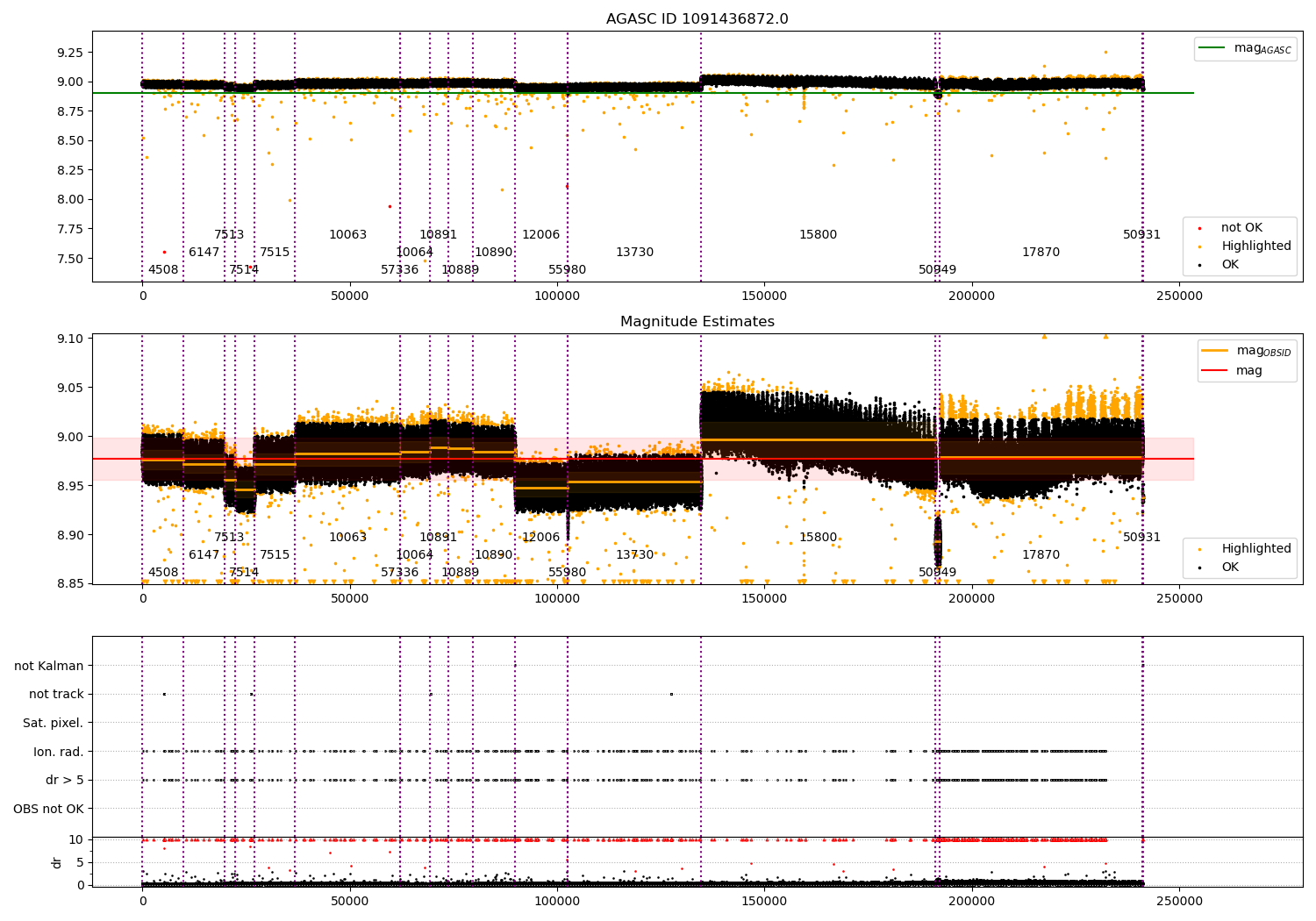1316x921 pixels.
Task: Click the 7.50 y-axis tick label
Action: tap(68, 259)
